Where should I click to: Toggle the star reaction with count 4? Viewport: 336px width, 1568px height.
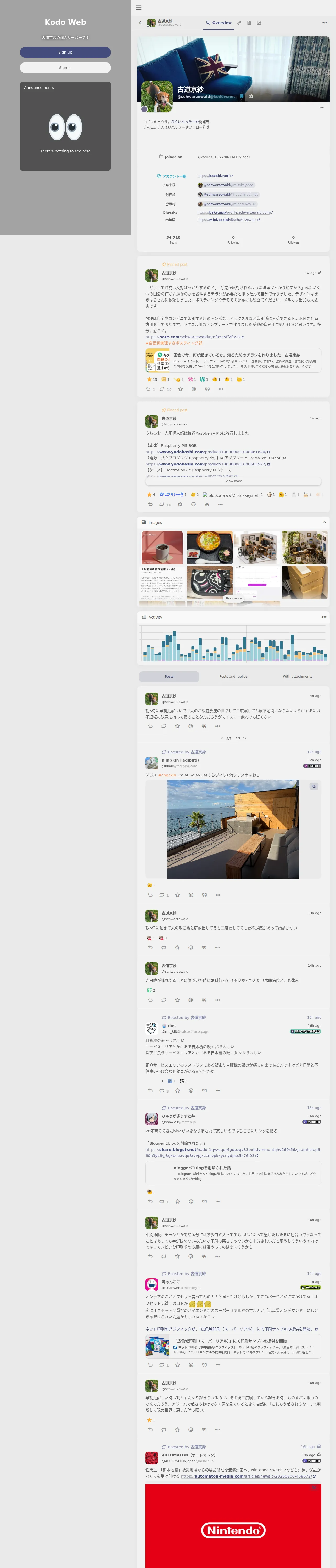point(151,495)
